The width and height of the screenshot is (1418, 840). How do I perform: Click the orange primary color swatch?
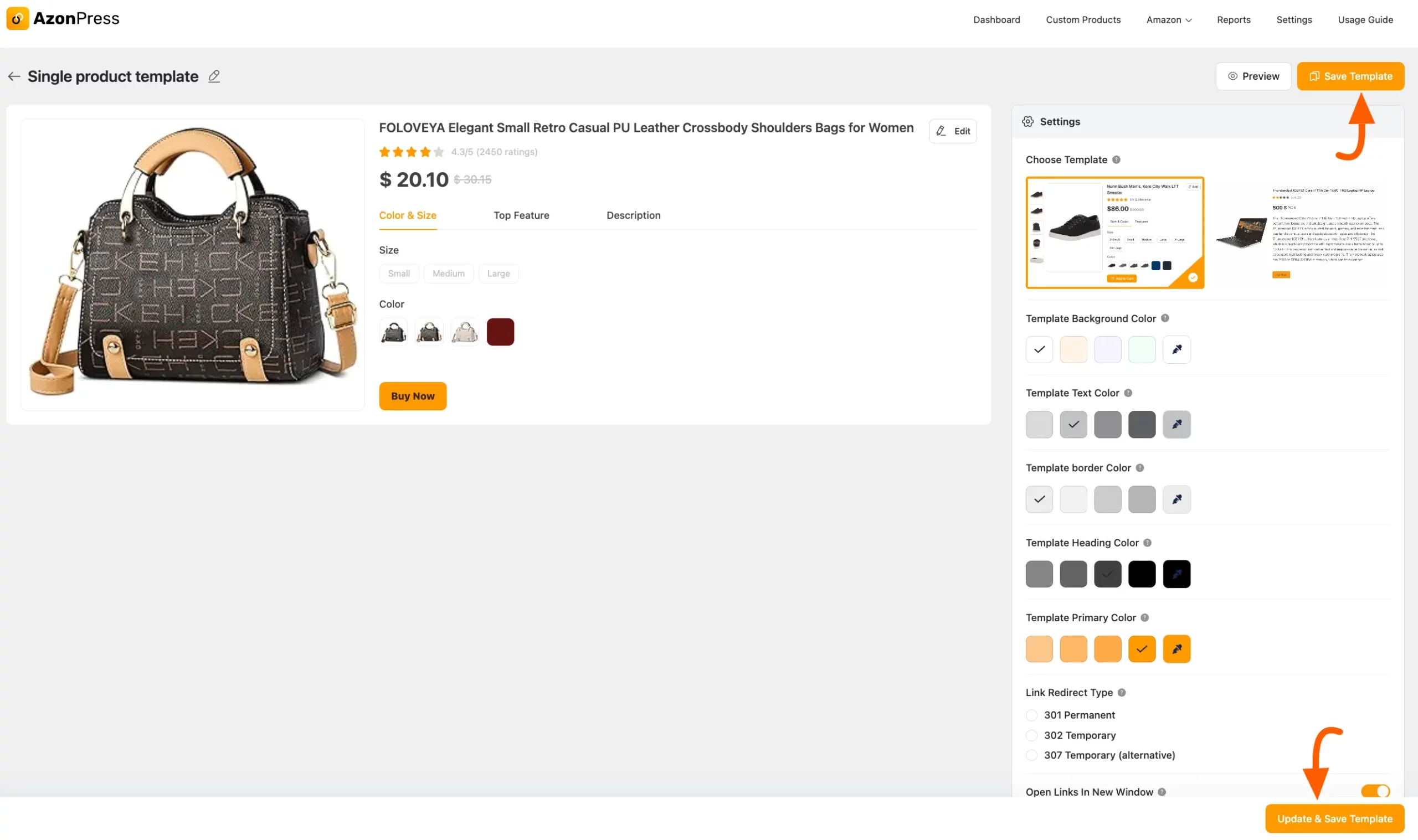(1142, 648)
